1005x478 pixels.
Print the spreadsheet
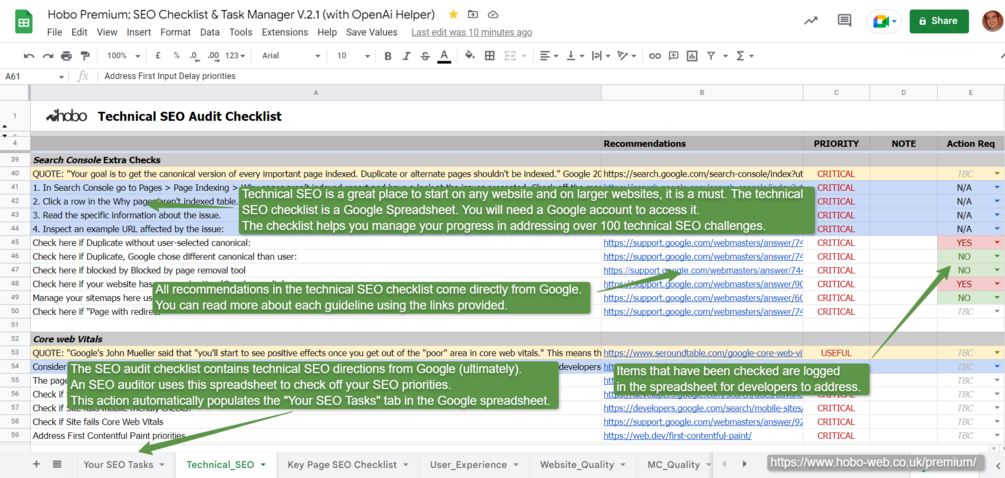coord(66,56)
